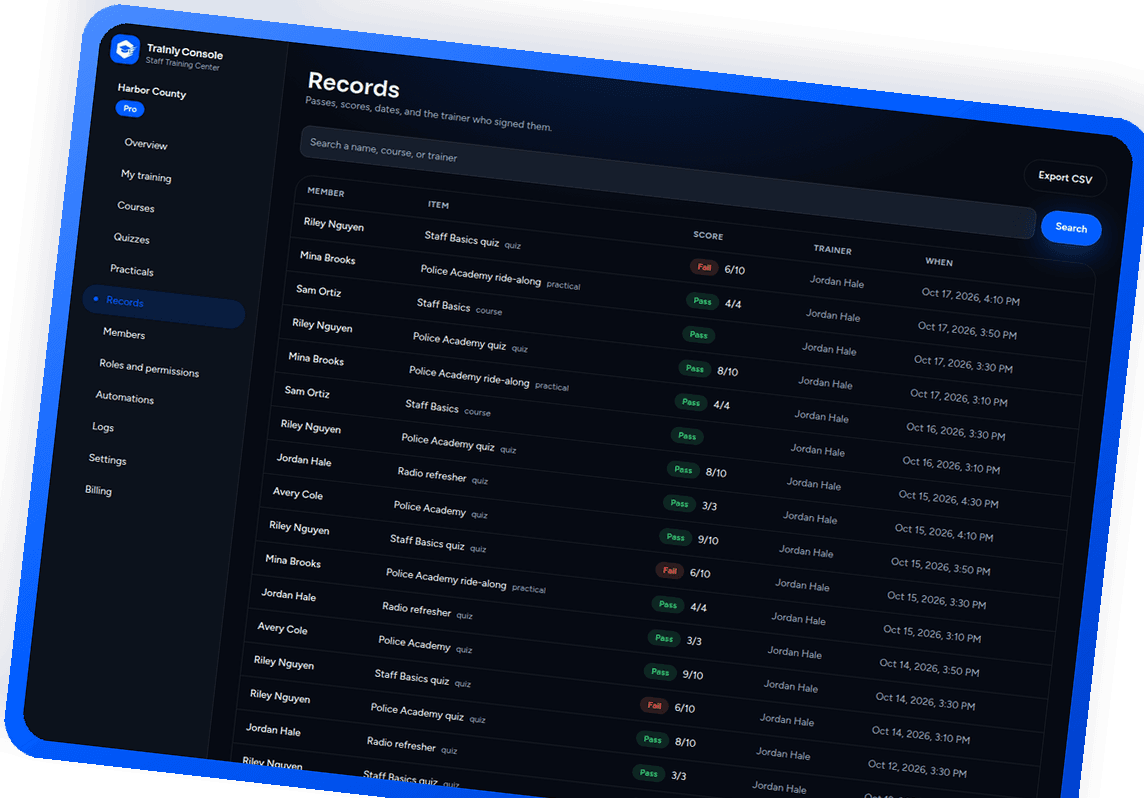Image resolution: width=1144 pixels, height=798 pixels.
Task: Click the Fail badge in the Oct 15 3:30 PM row
Action: 670,570
